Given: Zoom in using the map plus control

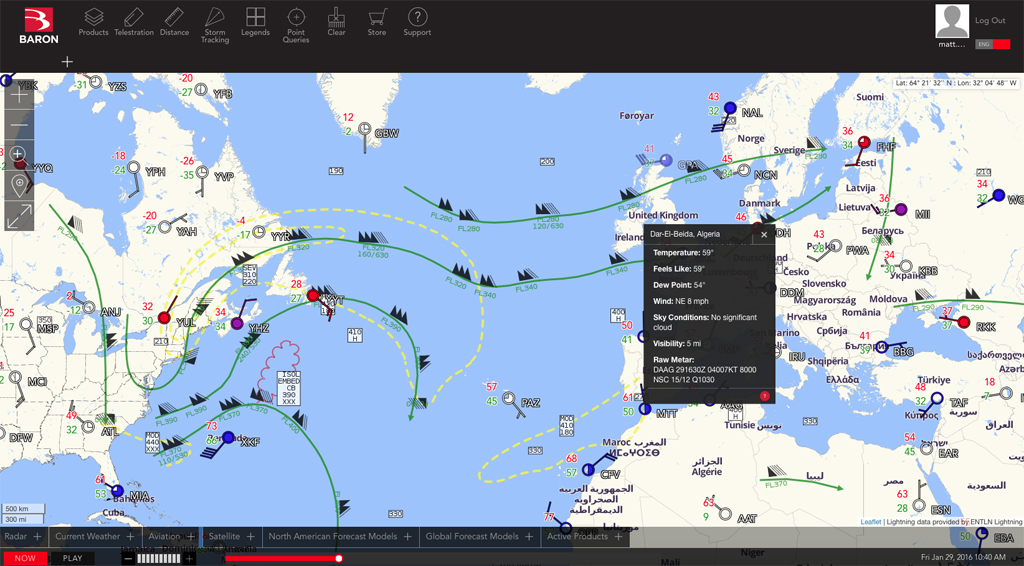Looking at the screenshot, I should [x=19, y=97].
